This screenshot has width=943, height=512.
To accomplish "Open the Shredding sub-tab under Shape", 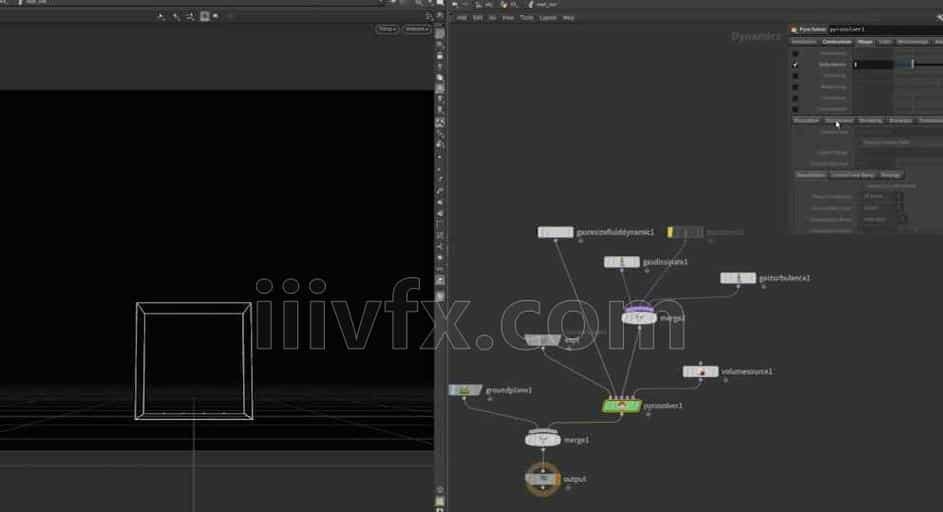I will (x=870, y=120).
